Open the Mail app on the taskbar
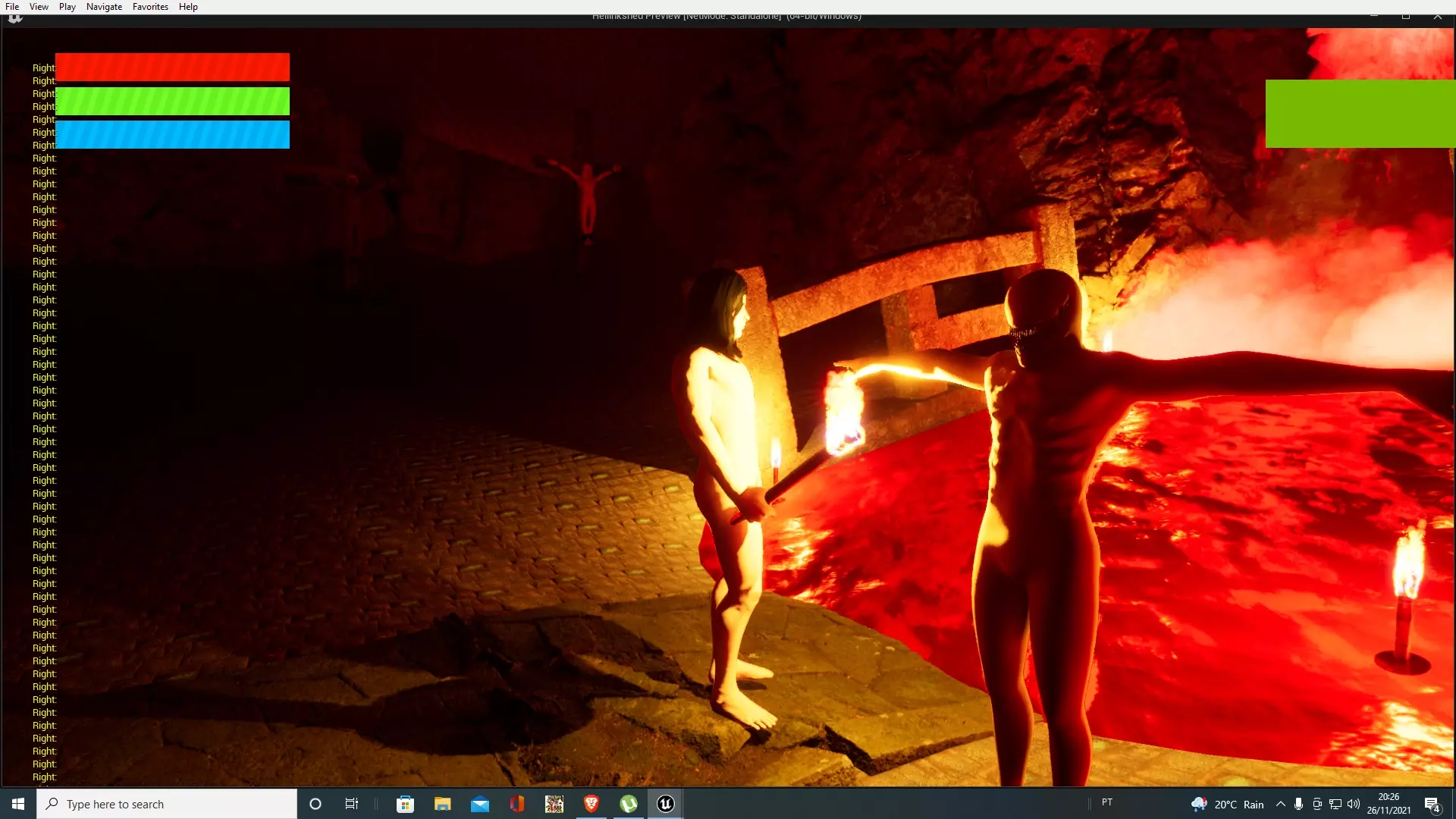This screenshot has width=1456, height=819. (479, 804)
